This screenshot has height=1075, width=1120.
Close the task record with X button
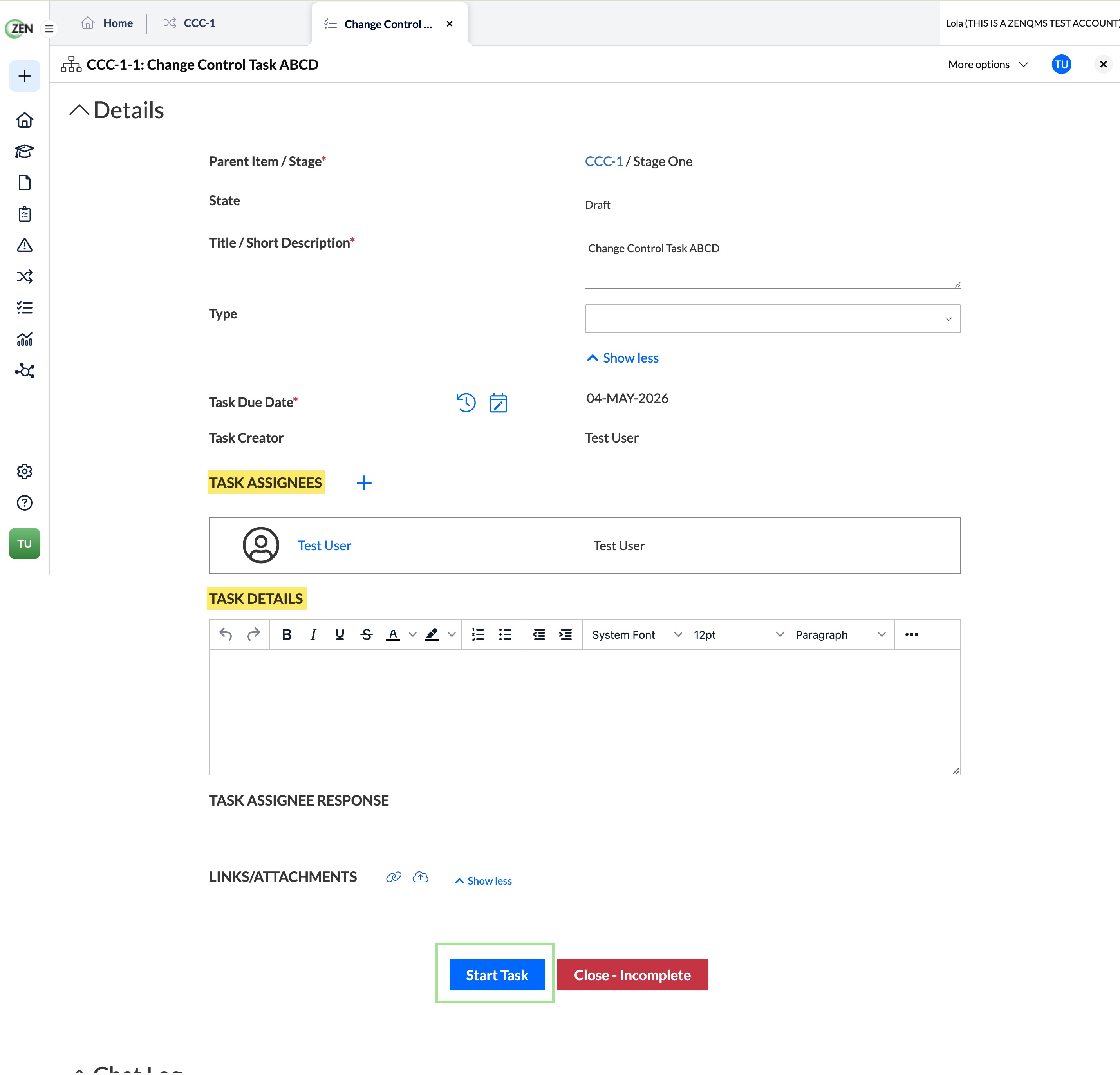[1104, 65]
